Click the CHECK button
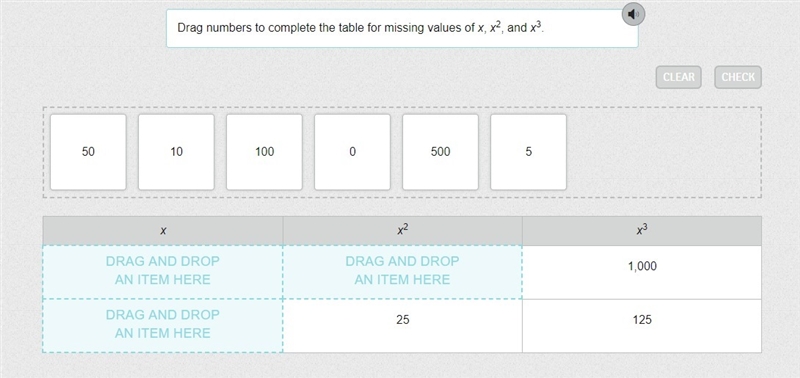800x378 pixels. point(738,77)
